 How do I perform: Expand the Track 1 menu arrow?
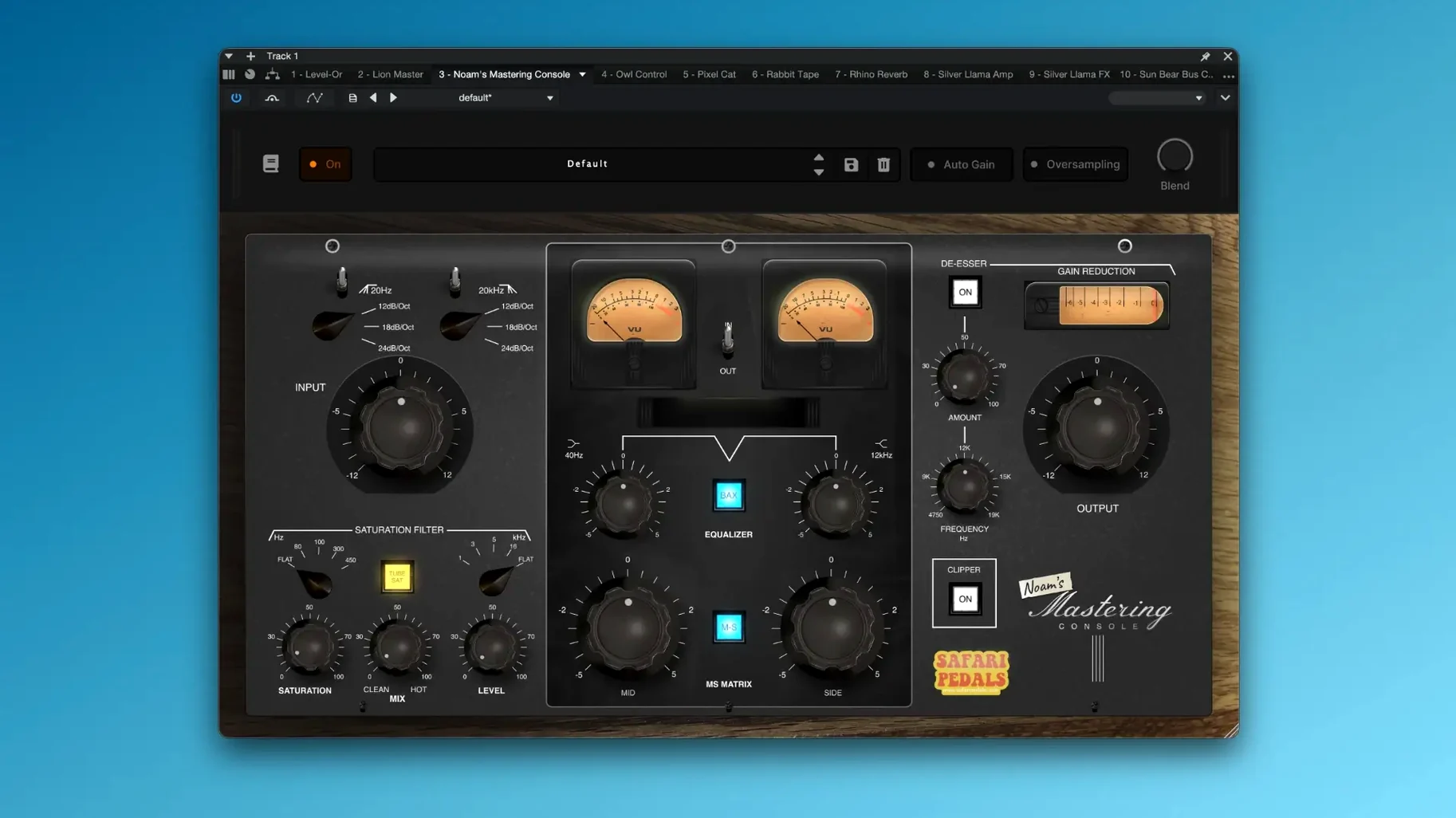pos(229,57)
